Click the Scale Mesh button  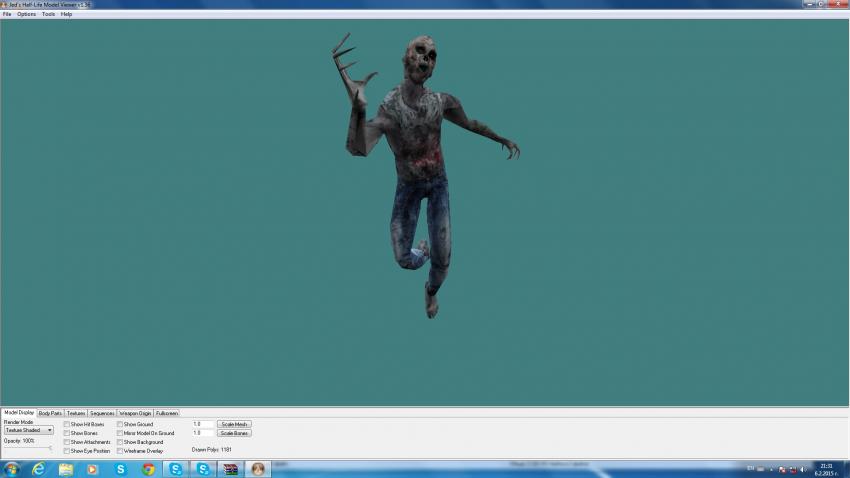click(234, 424)
